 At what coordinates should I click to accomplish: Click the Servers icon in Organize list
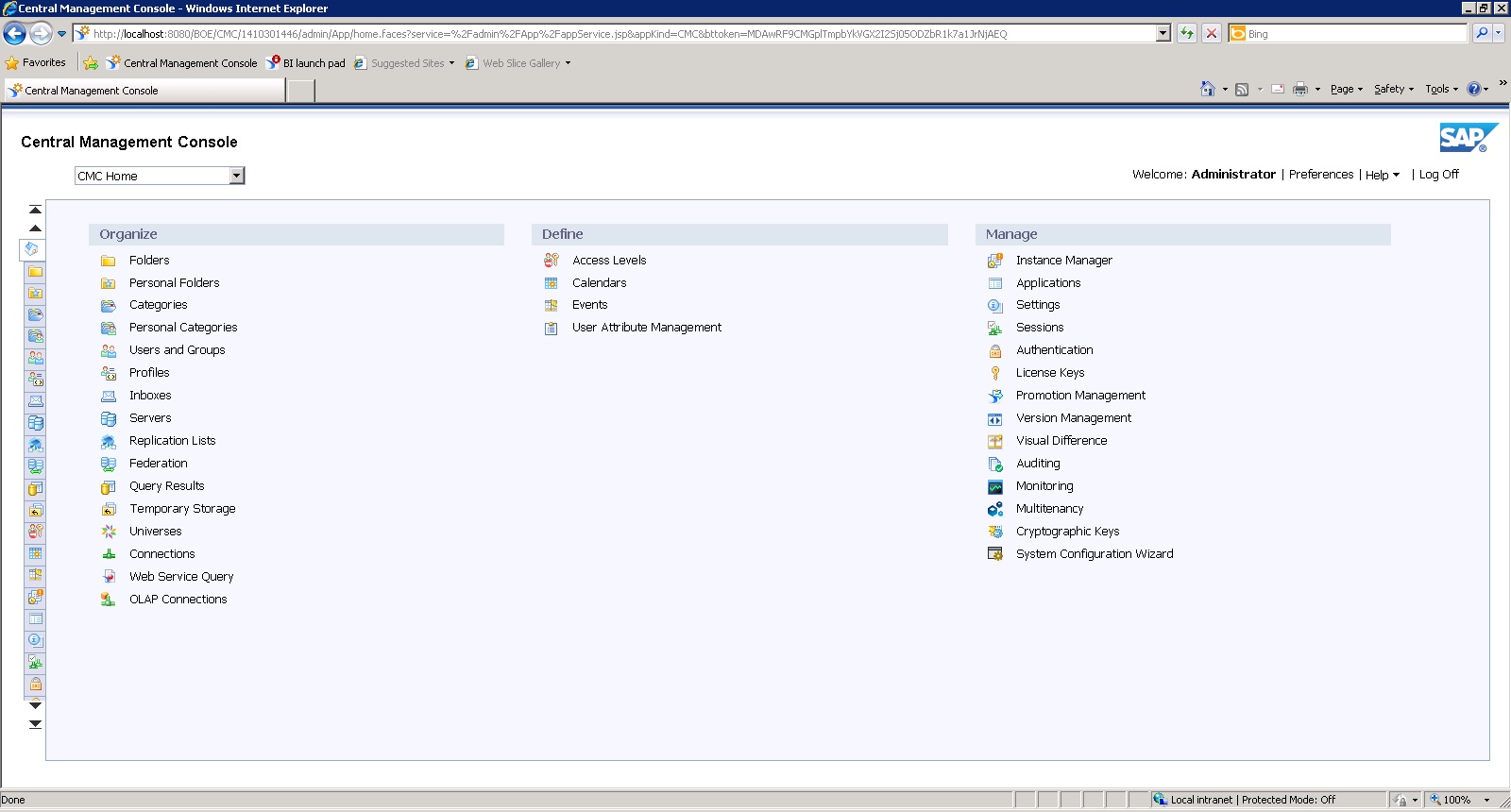109,418
